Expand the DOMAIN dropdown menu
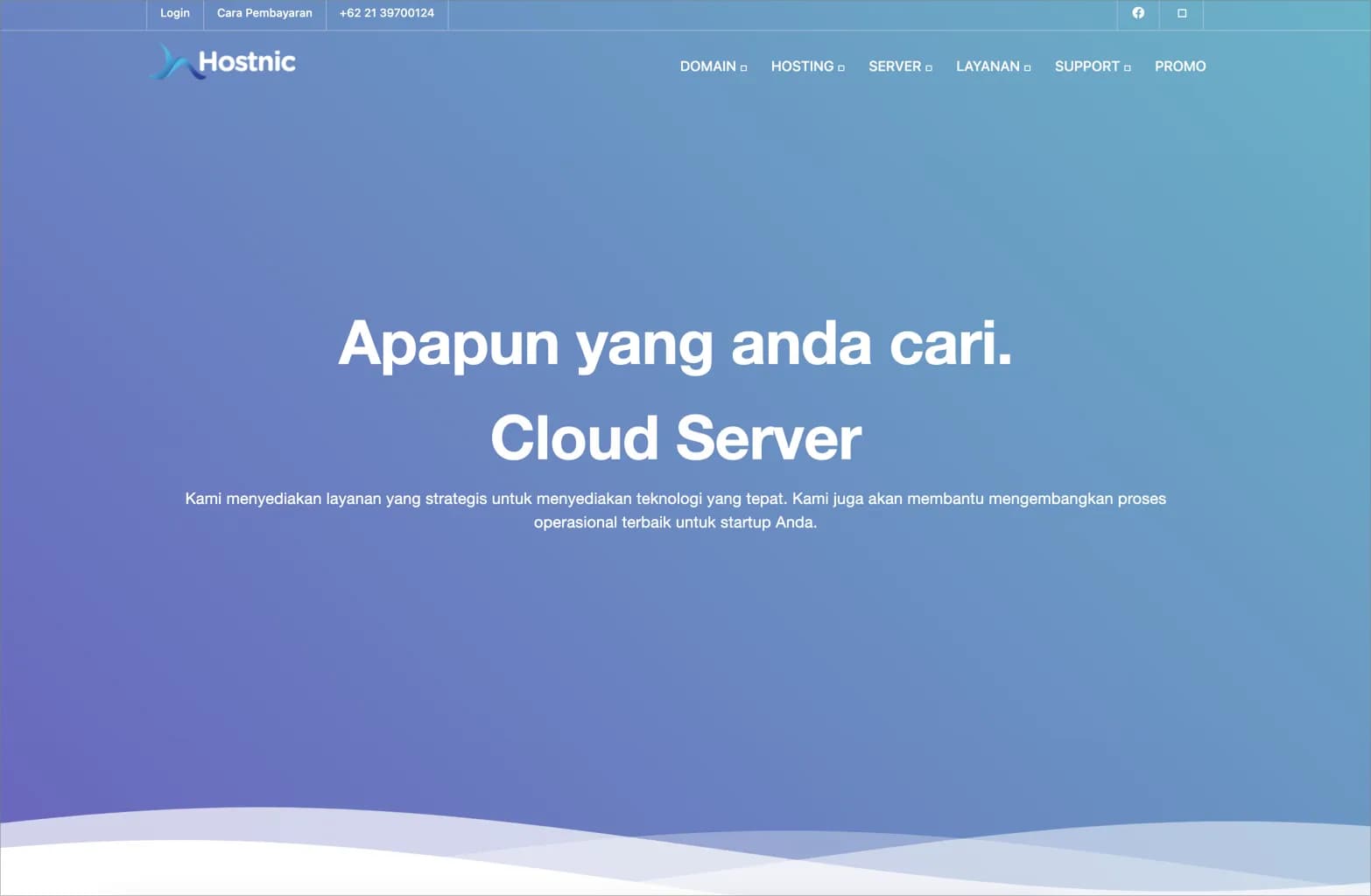 (x=743, y=66)
